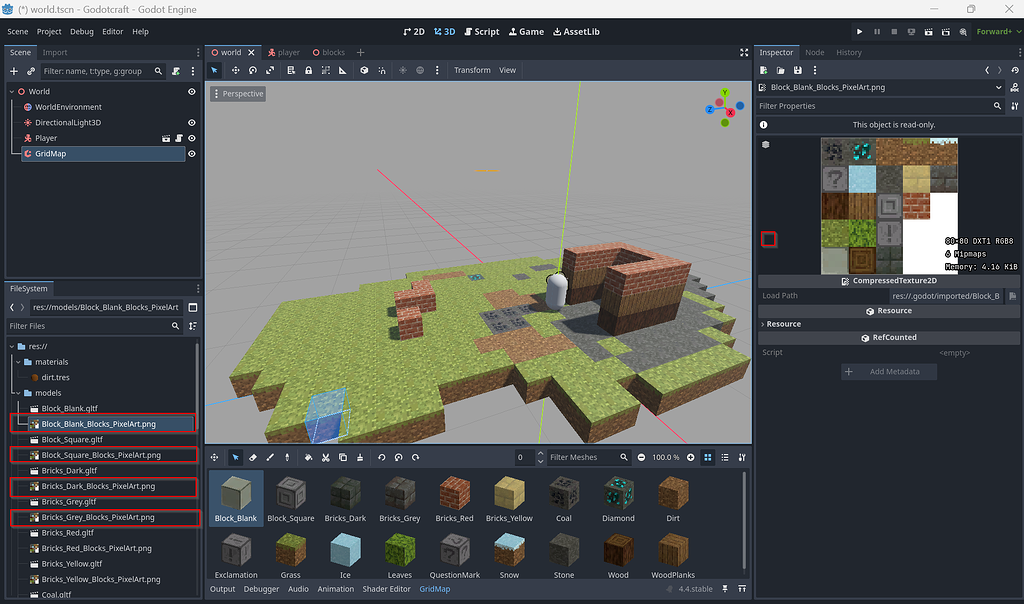
Task: Click the Add Metadata button
Action: pos(888,371)
